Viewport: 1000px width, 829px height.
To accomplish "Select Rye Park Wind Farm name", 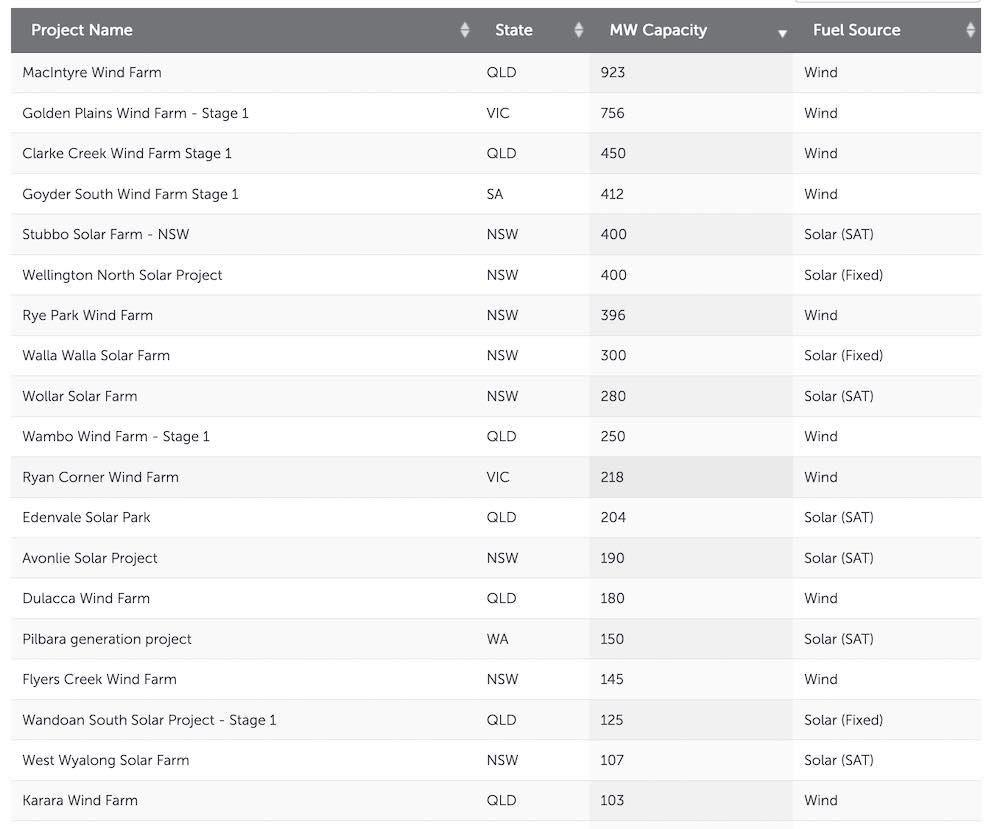I will tap(87, 316).
